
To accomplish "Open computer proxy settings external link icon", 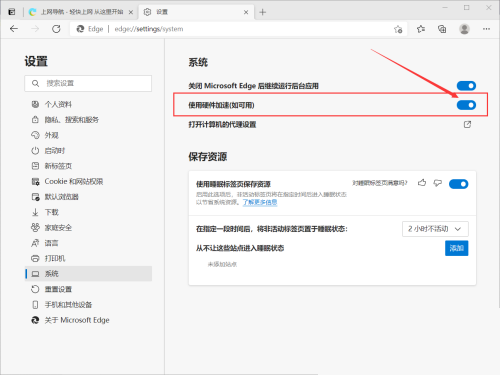I will coord(467,124).
